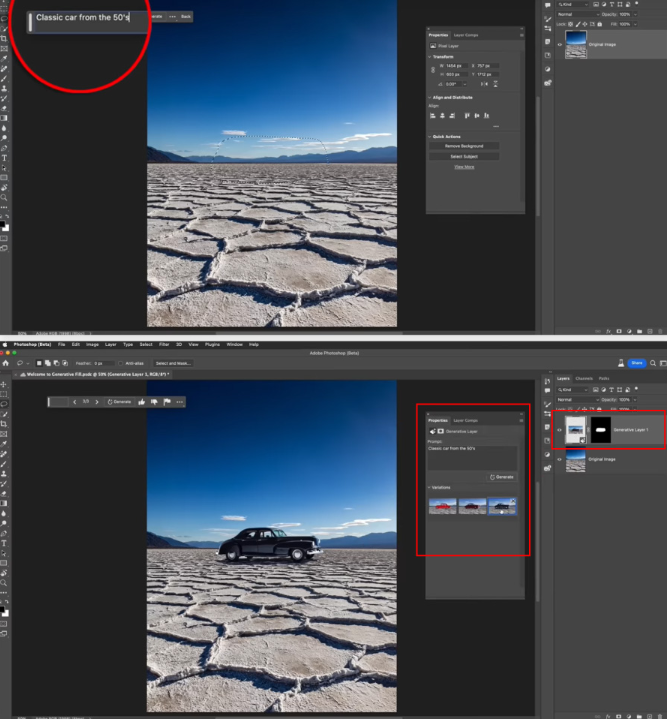The height and width of the screenshot is (719, 667).
Task: Select the Rectangular Marquee tool in lower window
Action: pyautogui.click(x=4, y=394)
